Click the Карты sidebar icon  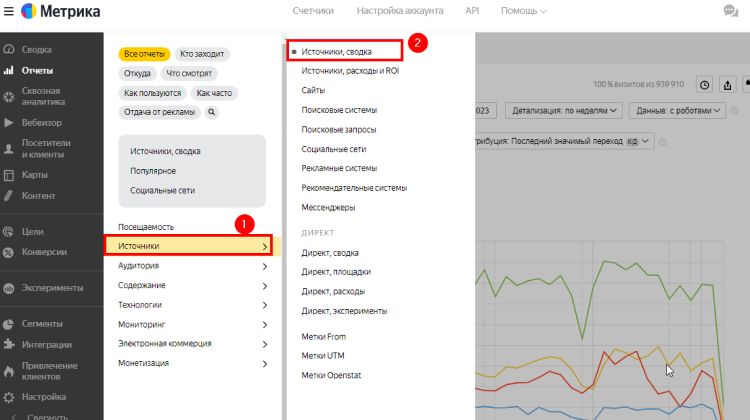click(x=9, y=175)
